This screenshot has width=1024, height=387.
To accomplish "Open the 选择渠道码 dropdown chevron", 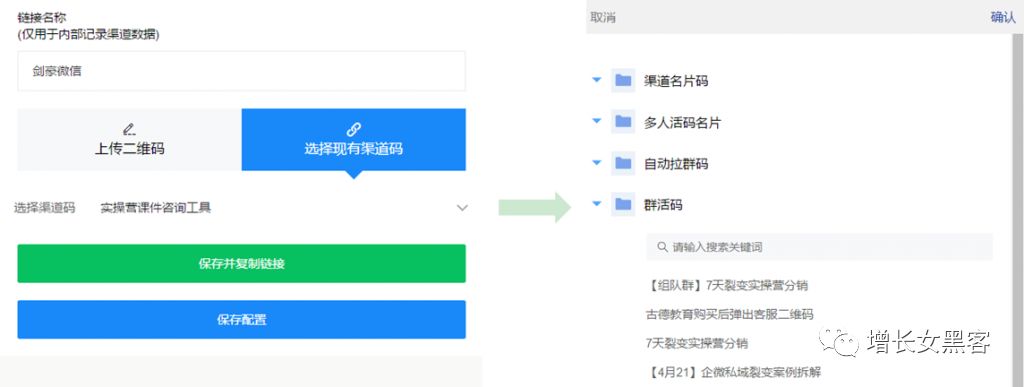I will 462,208.
